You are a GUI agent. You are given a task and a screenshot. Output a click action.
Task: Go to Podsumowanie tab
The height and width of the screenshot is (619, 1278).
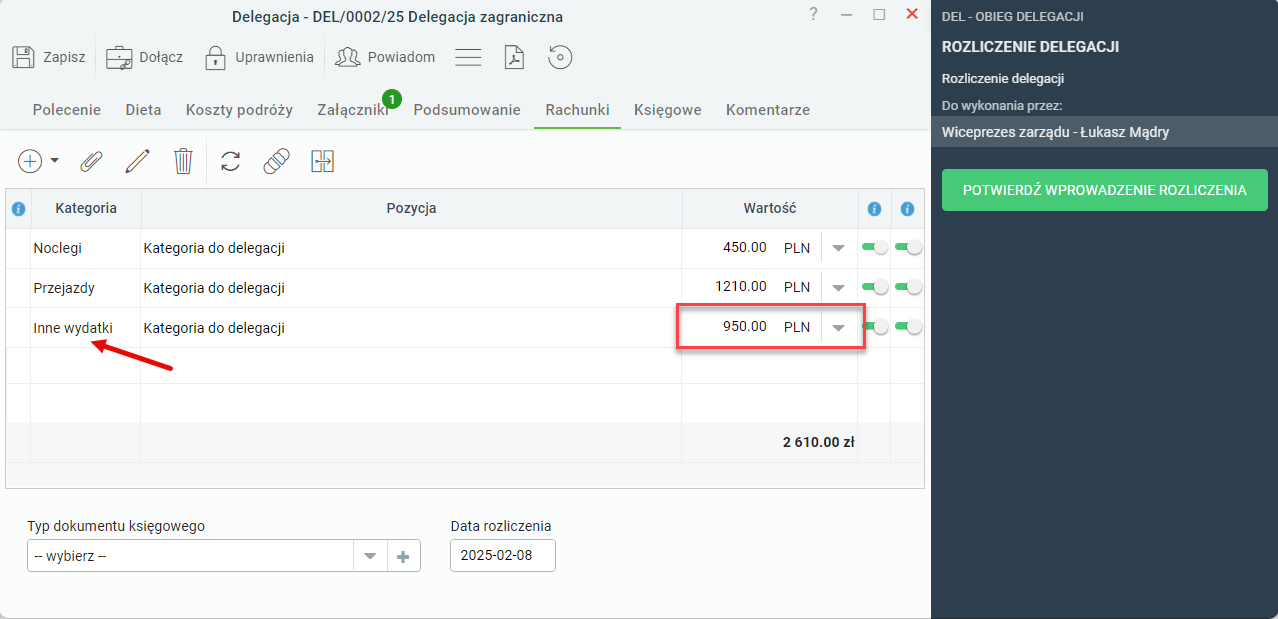[467, 110]
